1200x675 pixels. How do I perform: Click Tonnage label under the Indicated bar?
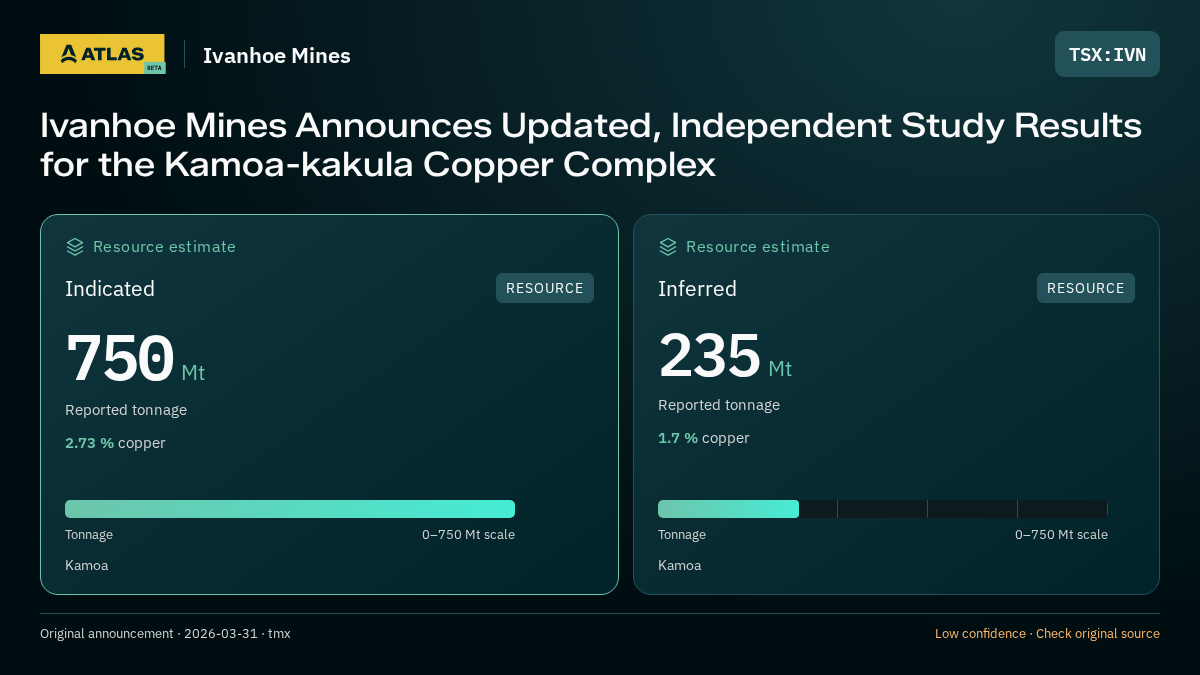click(89, 535)
